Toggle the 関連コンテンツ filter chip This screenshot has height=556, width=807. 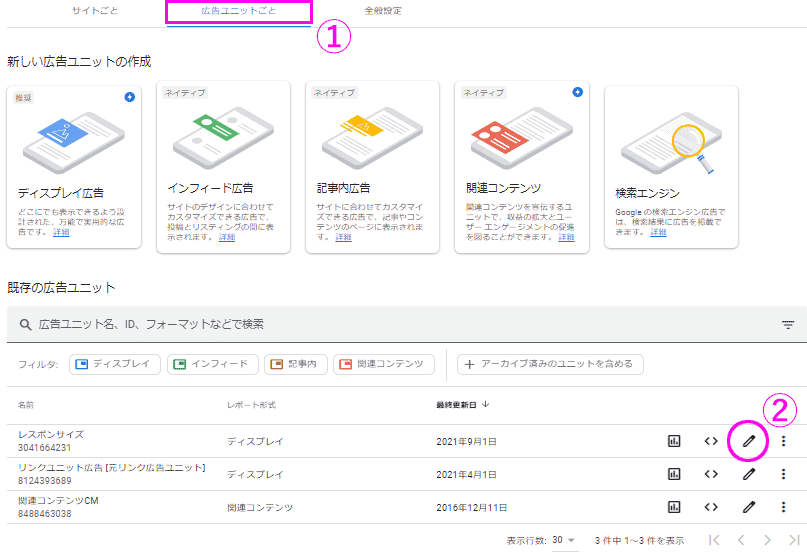[x=384, y=364]
